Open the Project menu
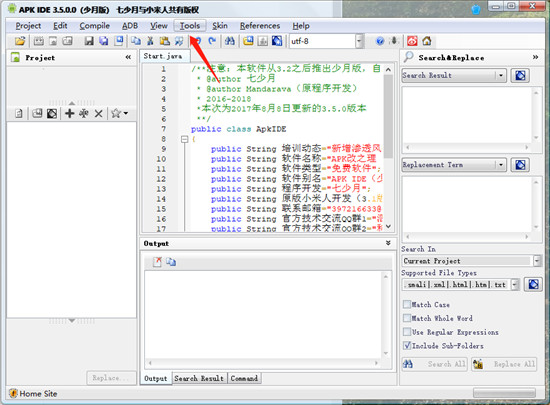The image size is (550, 405). [x=28, y=26]
